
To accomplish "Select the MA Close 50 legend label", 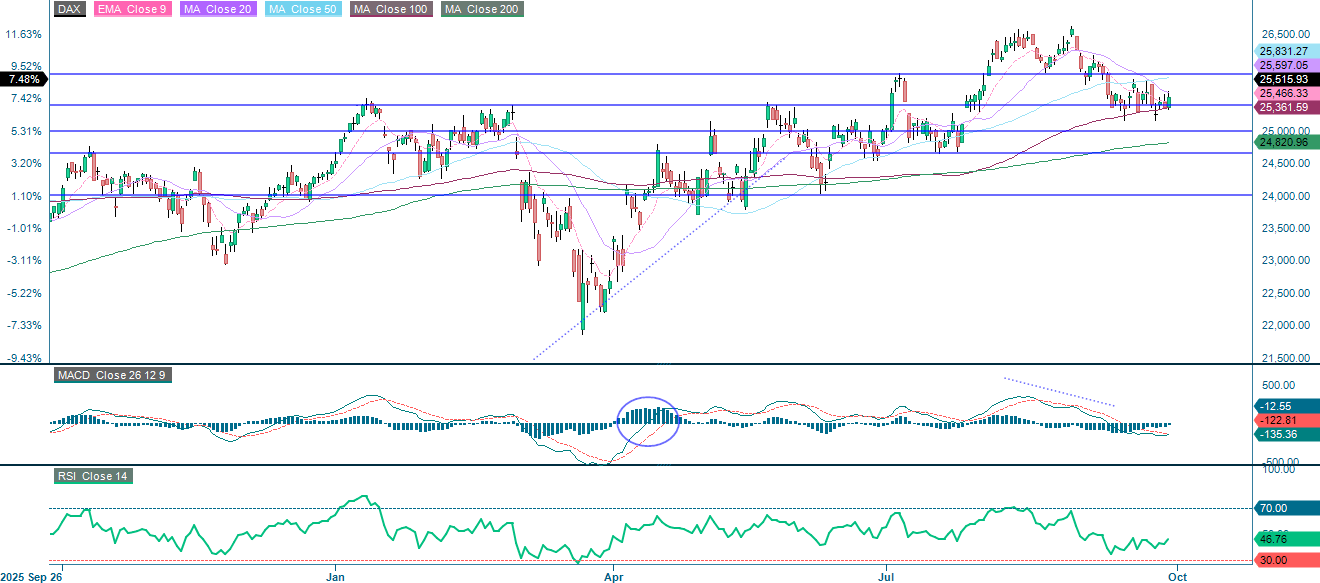I will (x=304, y=9).
